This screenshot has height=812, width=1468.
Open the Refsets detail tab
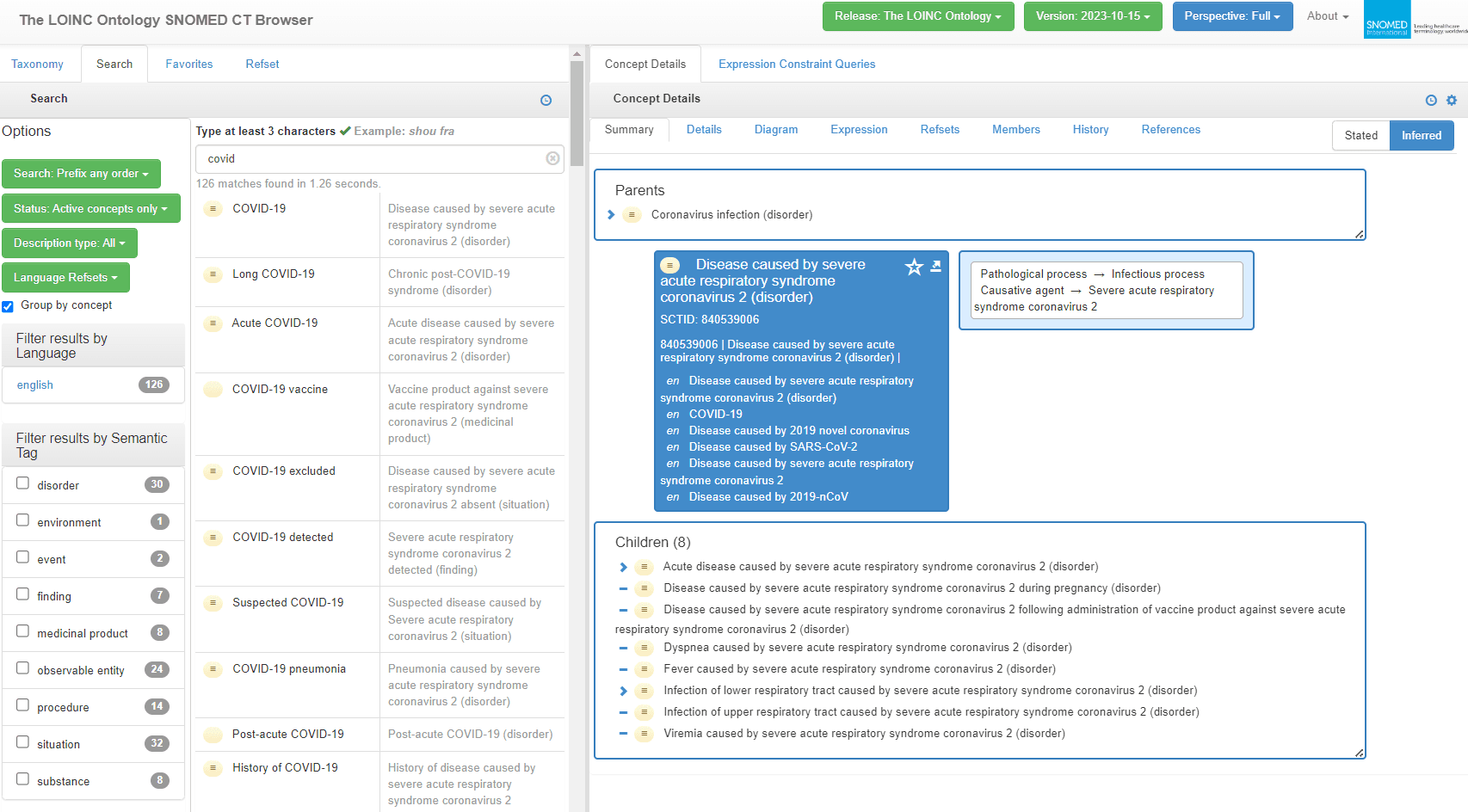[x=940, y=130]
